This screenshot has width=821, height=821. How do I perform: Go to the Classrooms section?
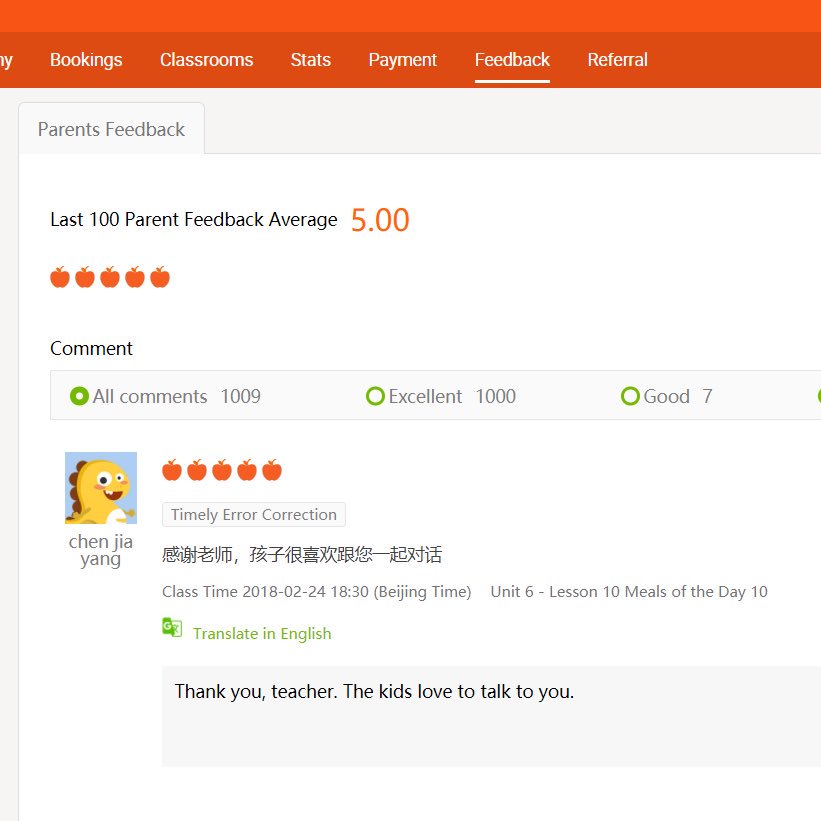click(x=206, y=60)
